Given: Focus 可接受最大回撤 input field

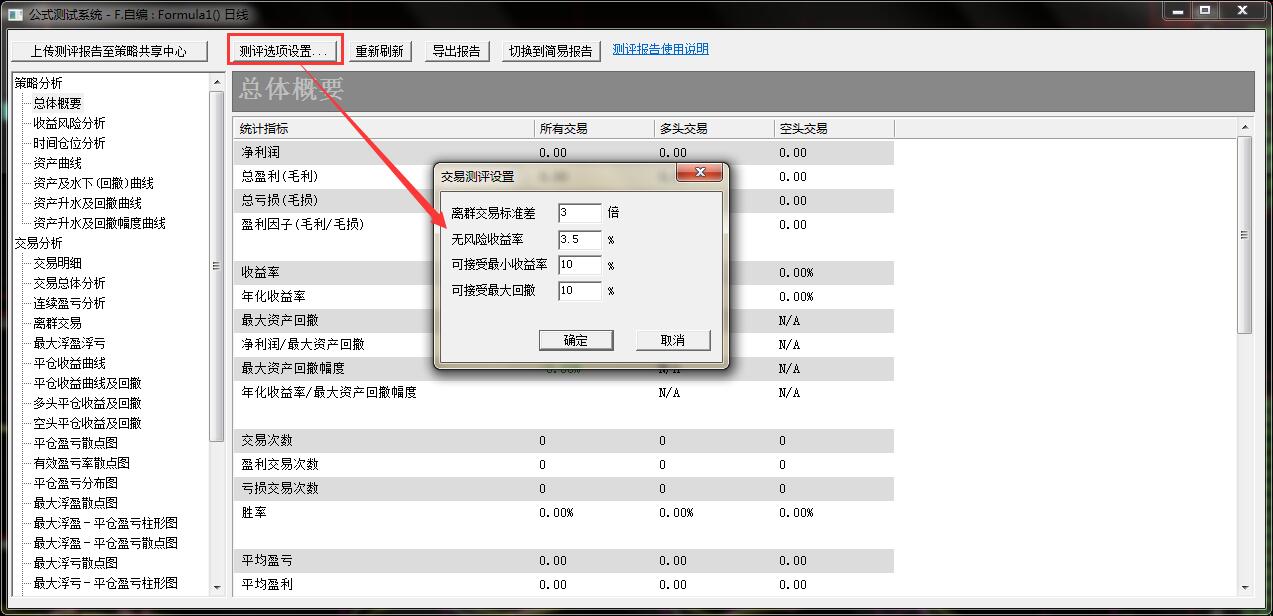Looking at the screenshot, I should coord(580,291).
